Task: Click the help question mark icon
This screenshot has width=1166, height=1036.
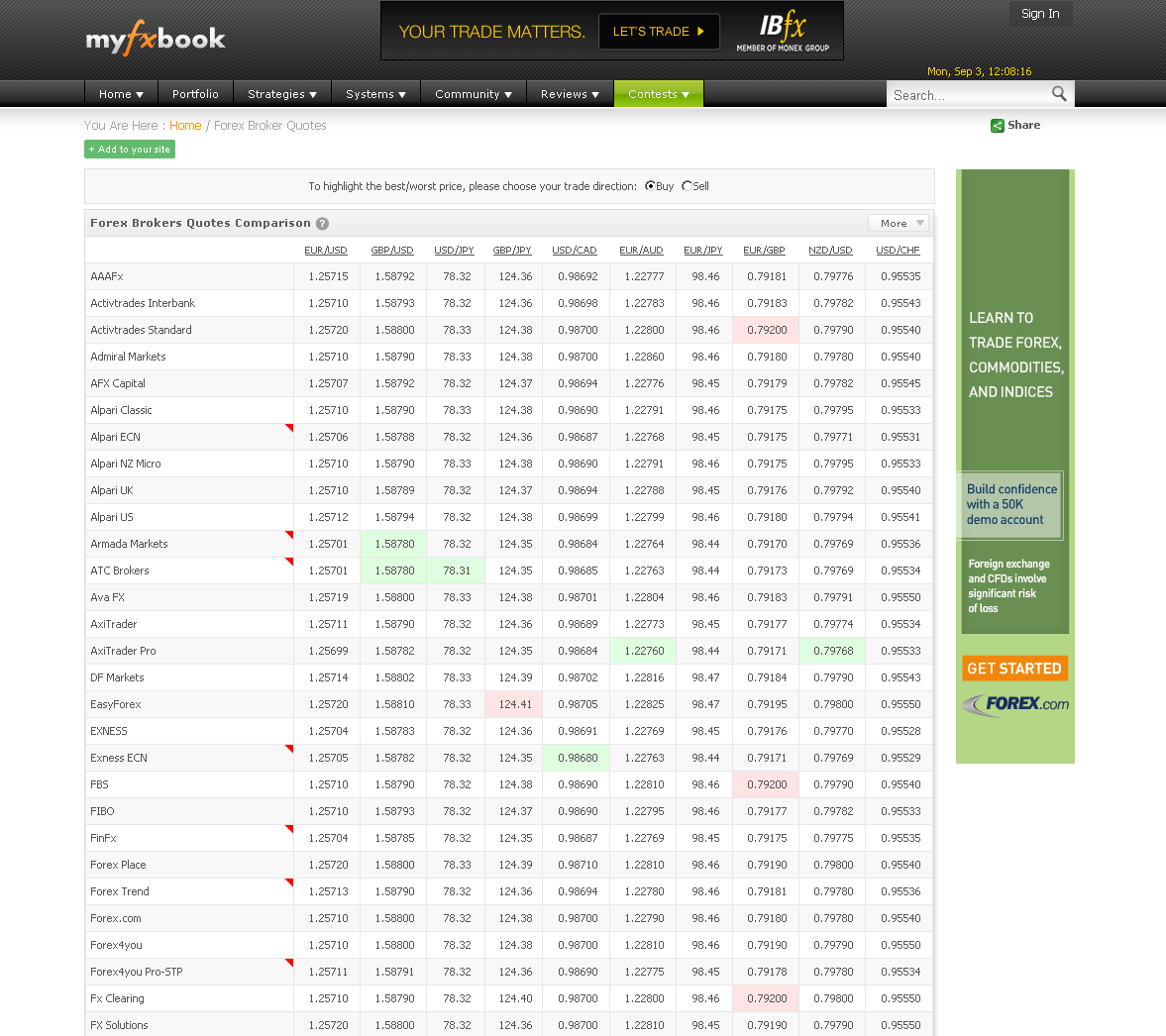Action: (322, 223)
